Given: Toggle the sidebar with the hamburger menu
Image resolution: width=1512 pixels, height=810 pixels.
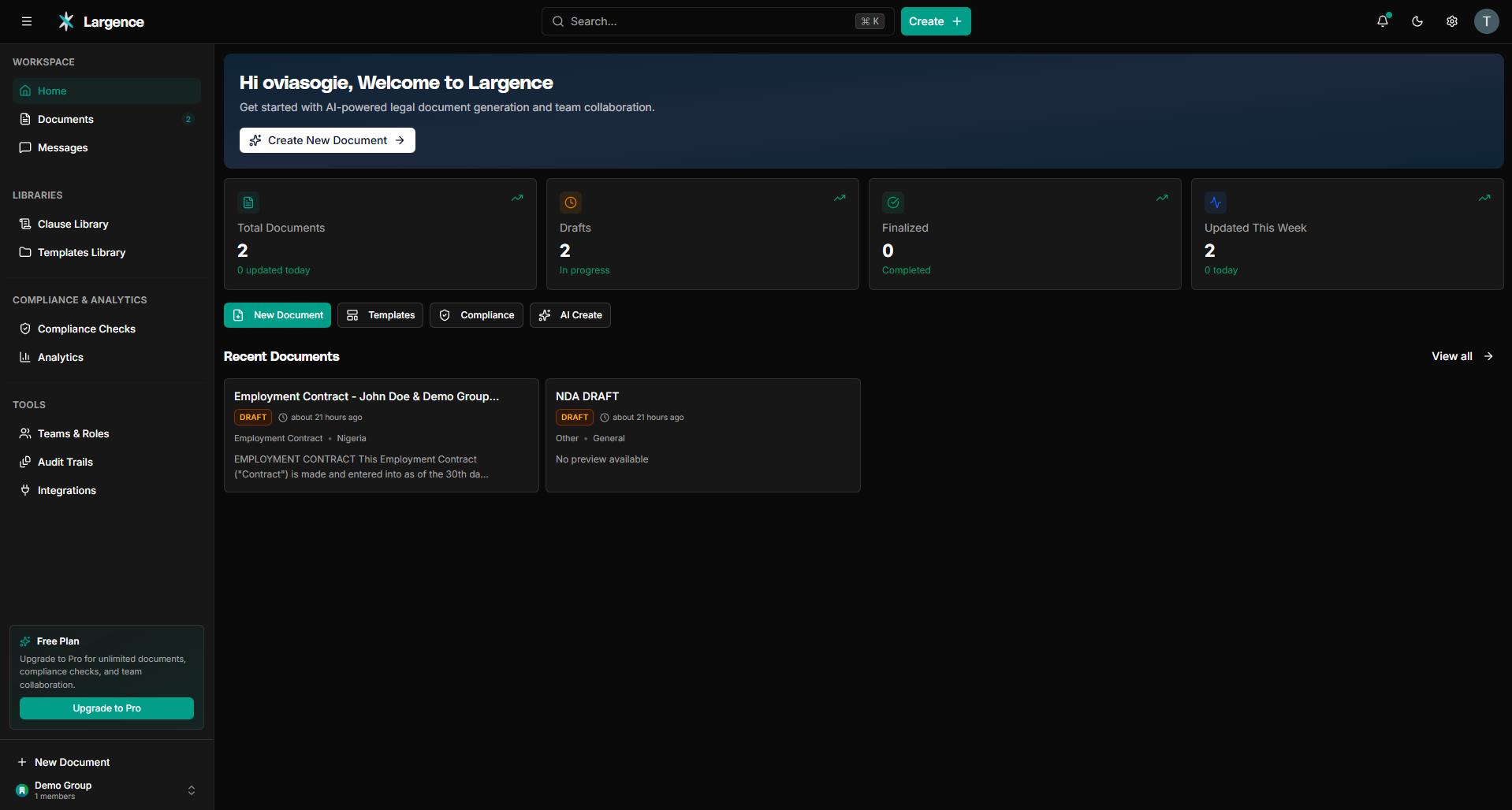Looking at the screenshot, I should point(26,21).
